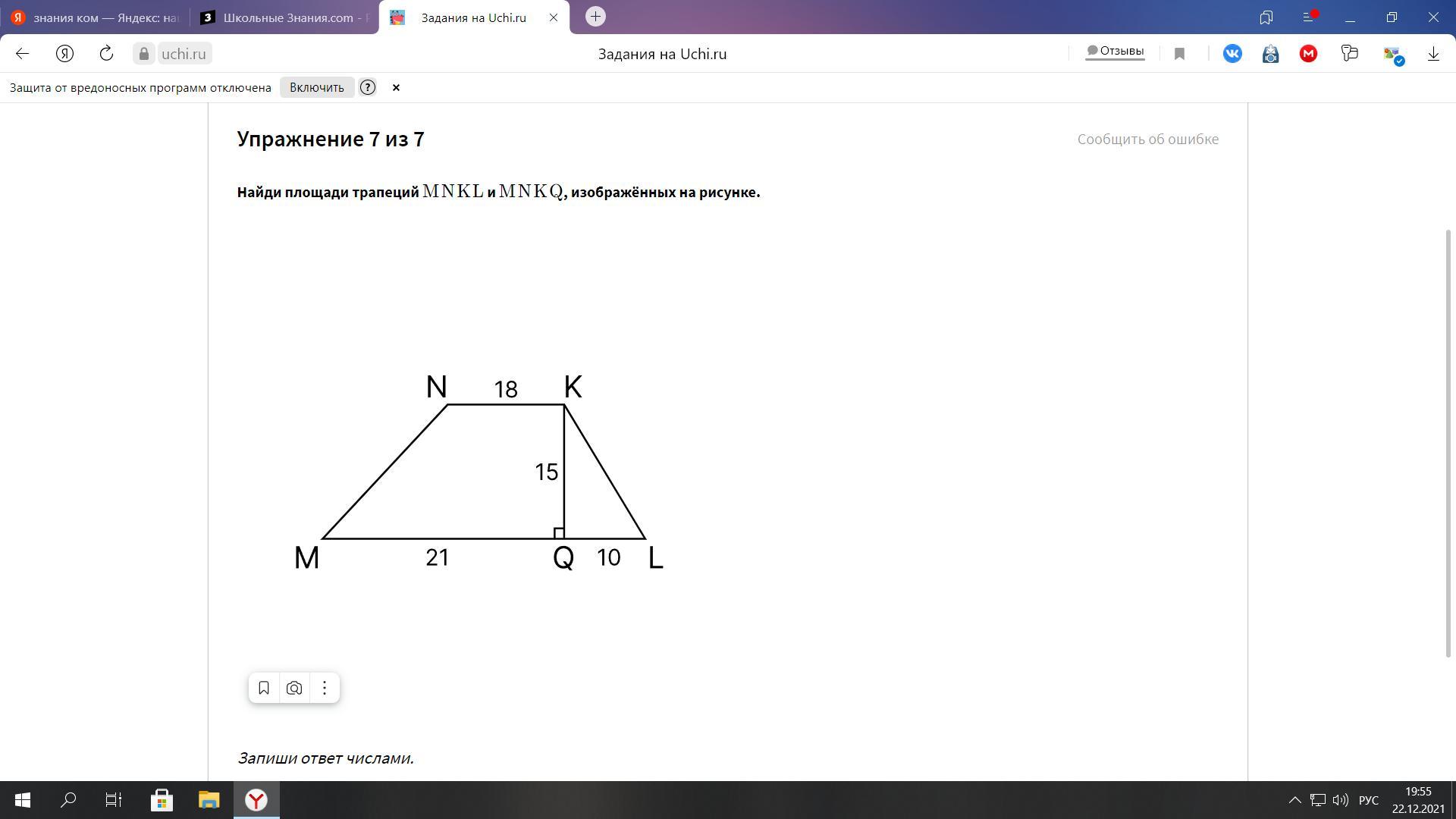Click the browser back arrow
The width and height of the screenshot is (1456, 819).
22,53
